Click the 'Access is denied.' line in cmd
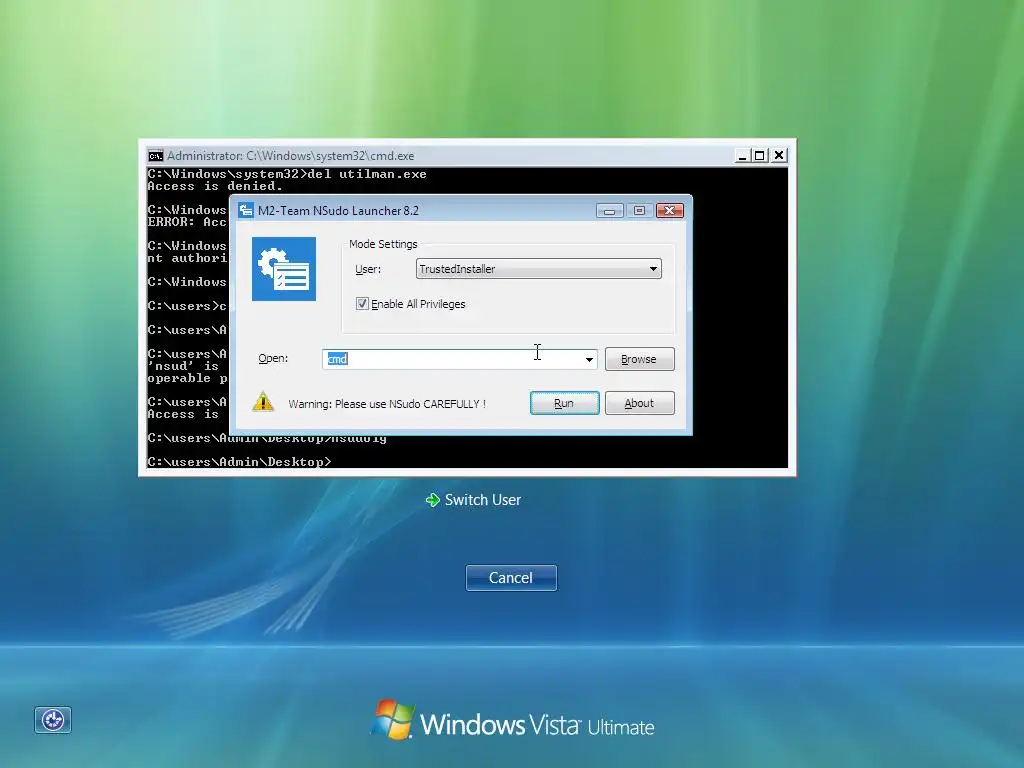Image resolution: width=1024 pixels, height=768 pixels. point(215,186)
